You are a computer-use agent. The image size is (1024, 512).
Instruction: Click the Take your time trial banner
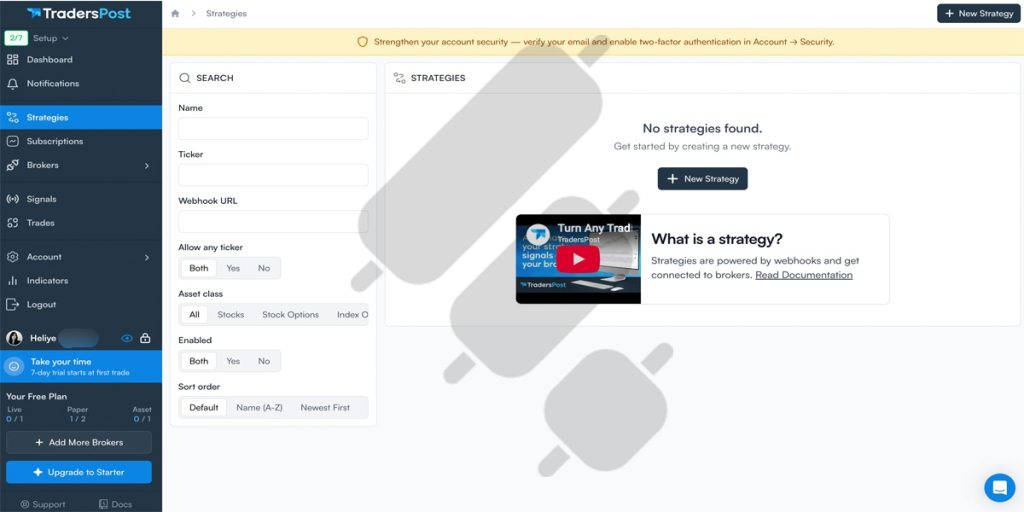[81, 366]
